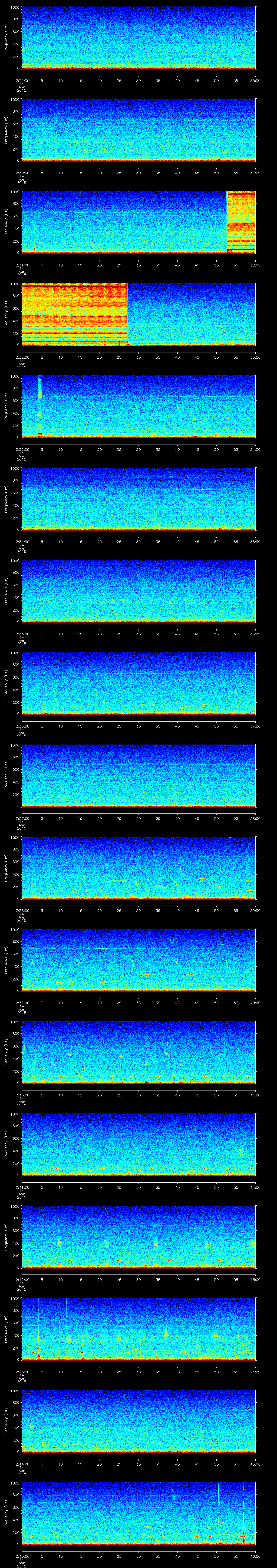Select the red noise block in the 2:32:00 spectrogram

(74, 314)
